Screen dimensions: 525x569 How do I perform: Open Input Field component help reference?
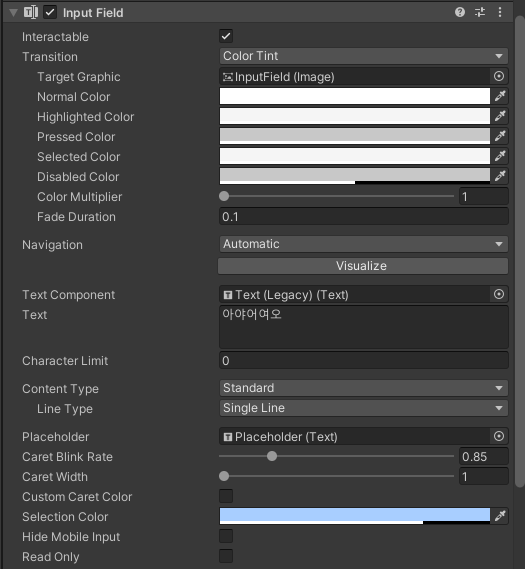460,12
